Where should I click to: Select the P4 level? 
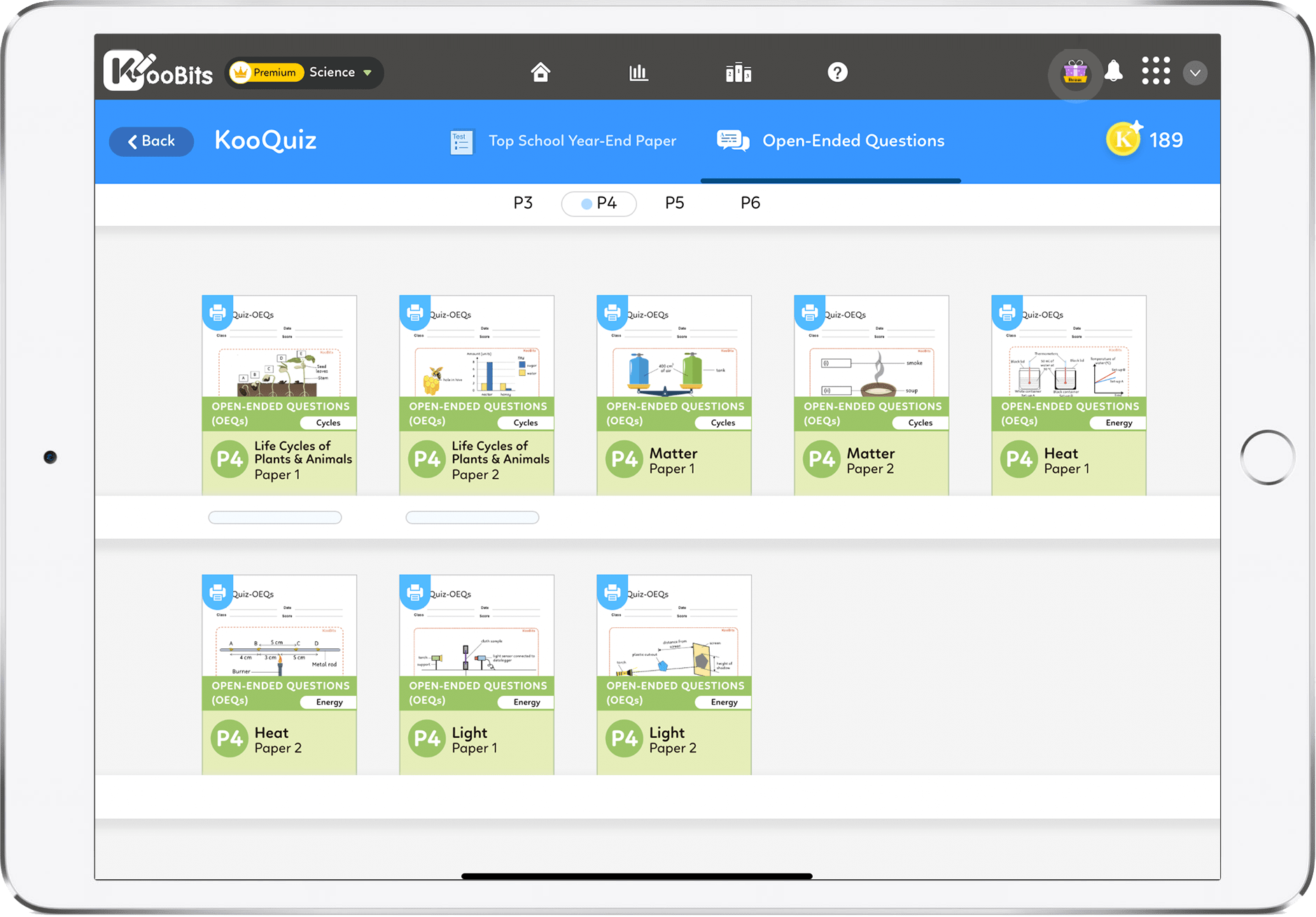599,204
